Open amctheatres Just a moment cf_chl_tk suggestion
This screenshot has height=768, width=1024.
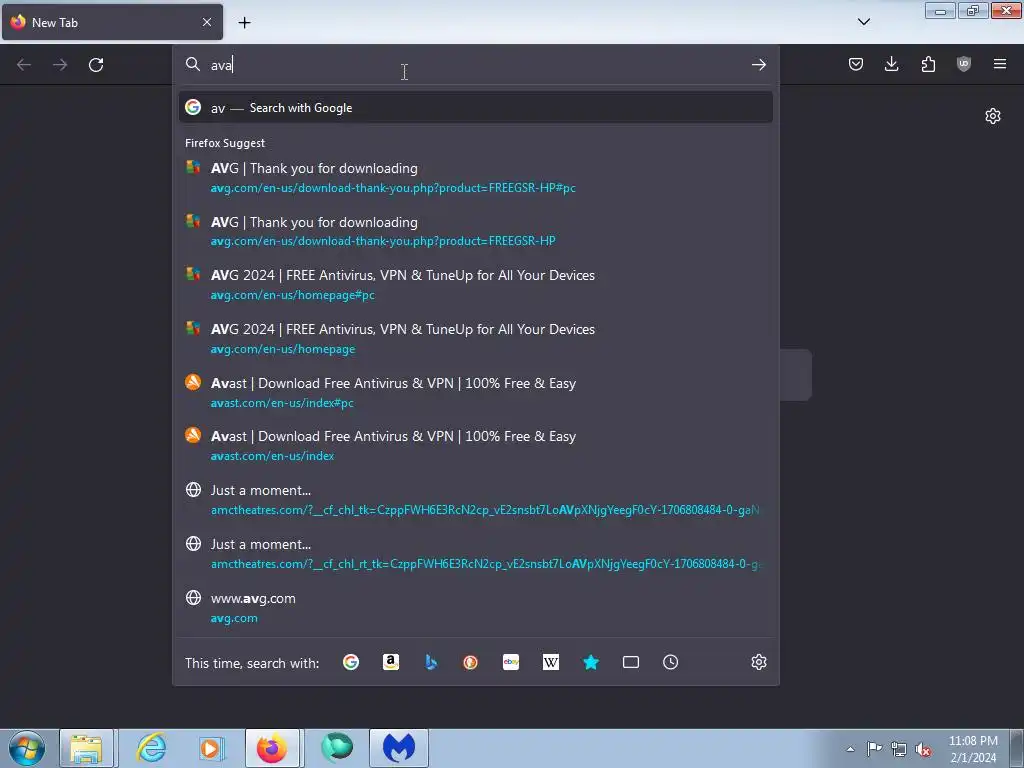[x=475, y=500]
